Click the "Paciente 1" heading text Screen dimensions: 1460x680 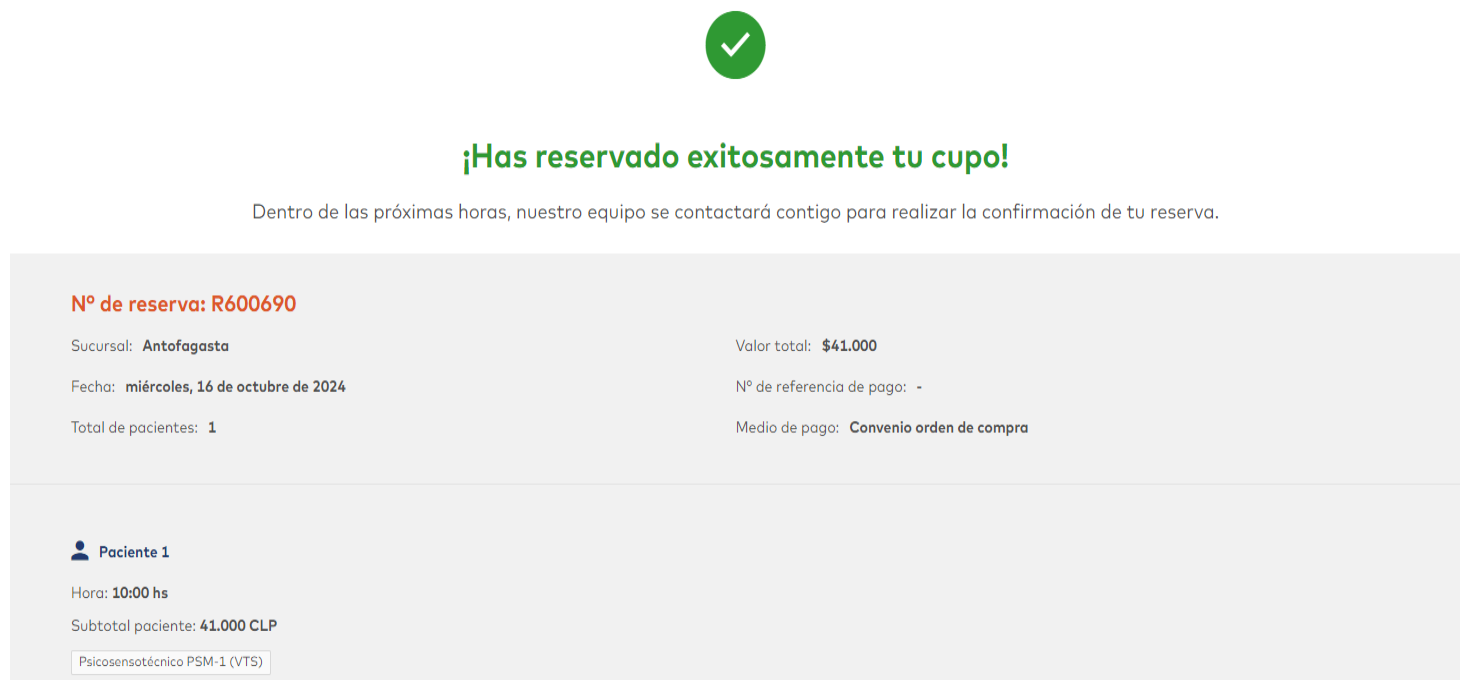[134, 552]
